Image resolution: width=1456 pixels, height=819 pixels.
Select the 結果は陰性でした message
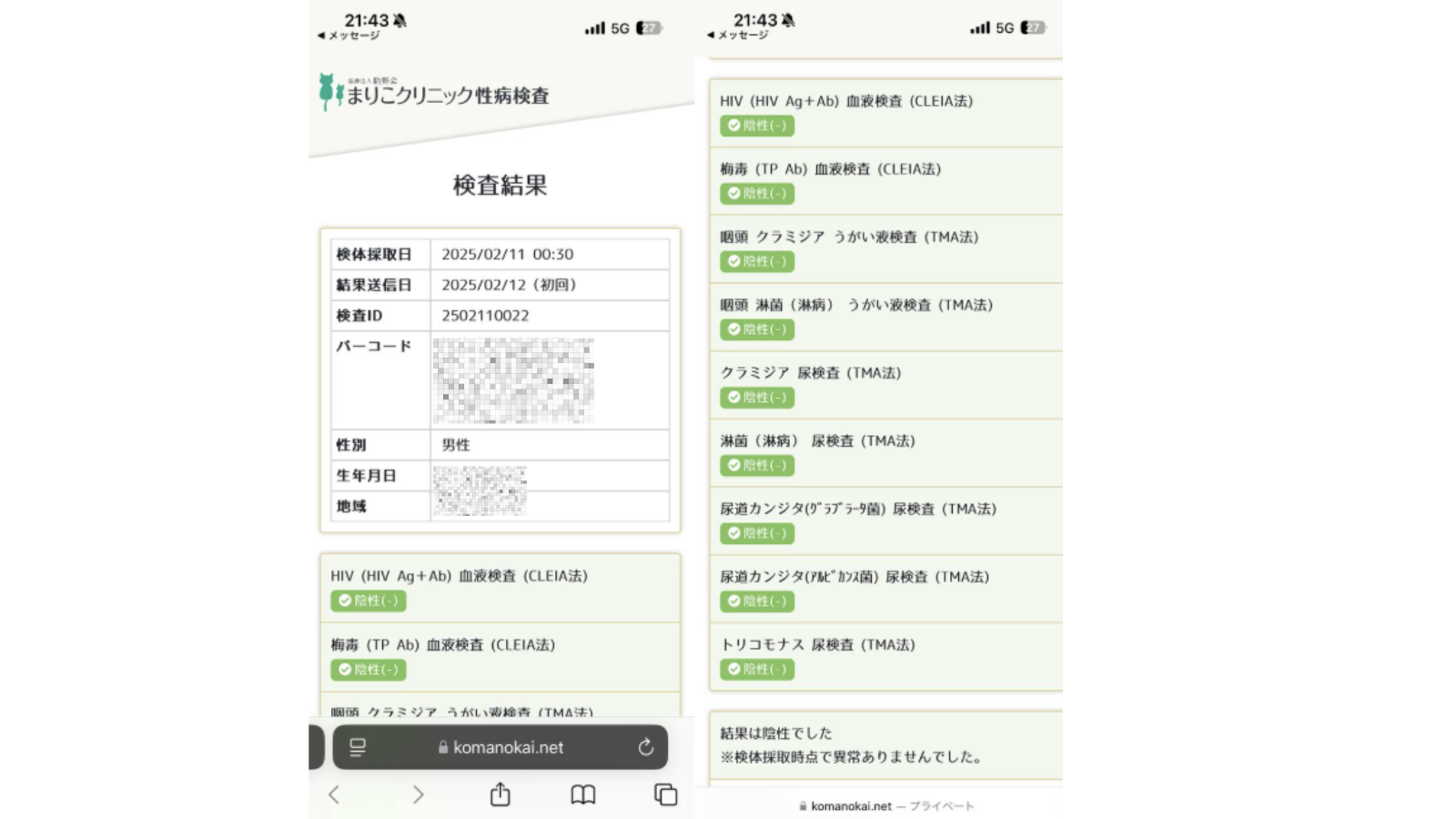pyautogui.click(x=776, y=733)
